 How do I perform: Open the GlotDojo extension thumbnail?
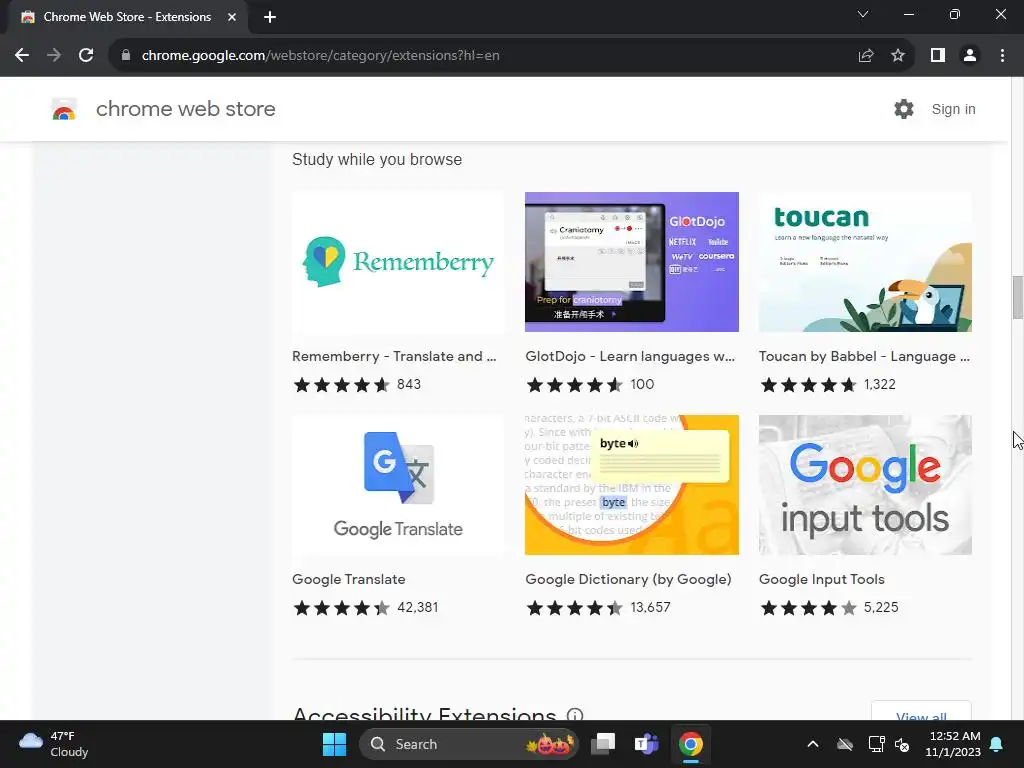point(632,262)
